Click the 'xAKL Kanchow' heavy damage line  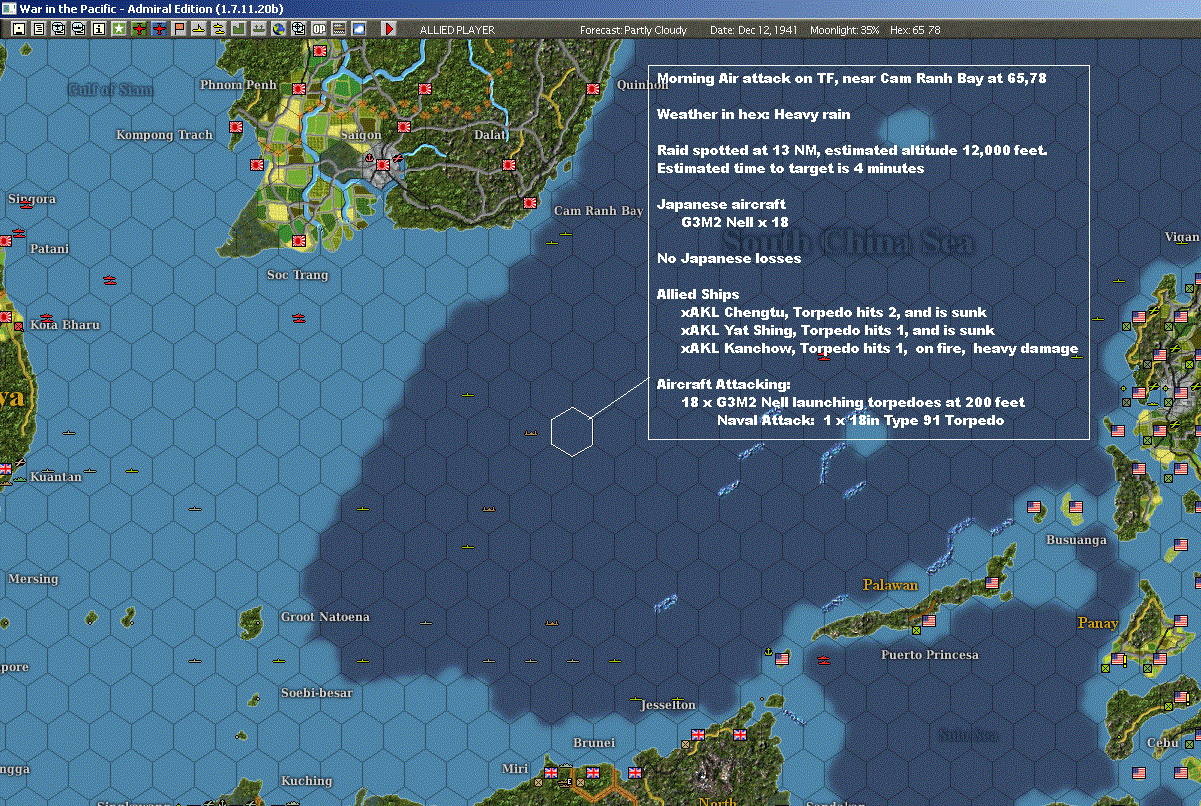pyautogui.click(x=879, y=348)
